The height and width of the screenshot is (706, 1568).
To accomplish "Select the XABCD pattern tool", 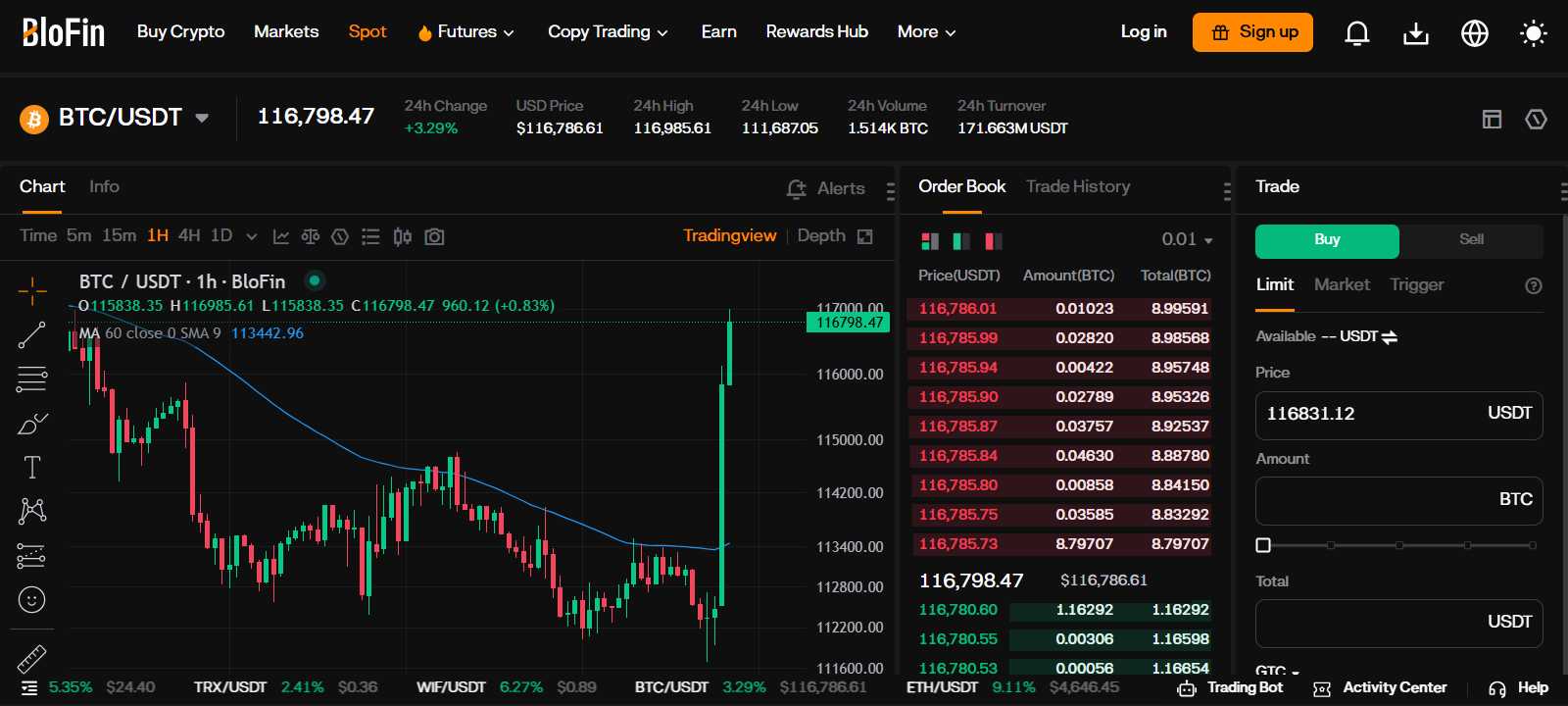I will 31,511.
